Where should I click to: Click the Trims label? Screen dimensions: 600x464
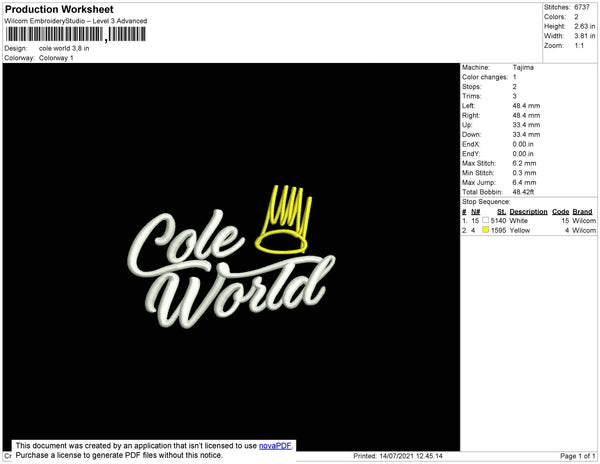[x=471, y=96]
